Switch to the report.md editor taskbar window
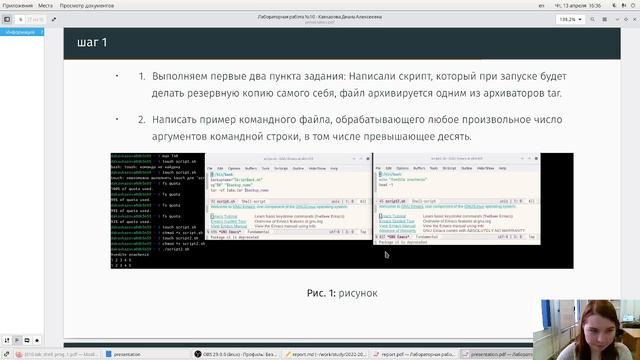640x360 pixels. pyautogui.click(x=326, y=354)
